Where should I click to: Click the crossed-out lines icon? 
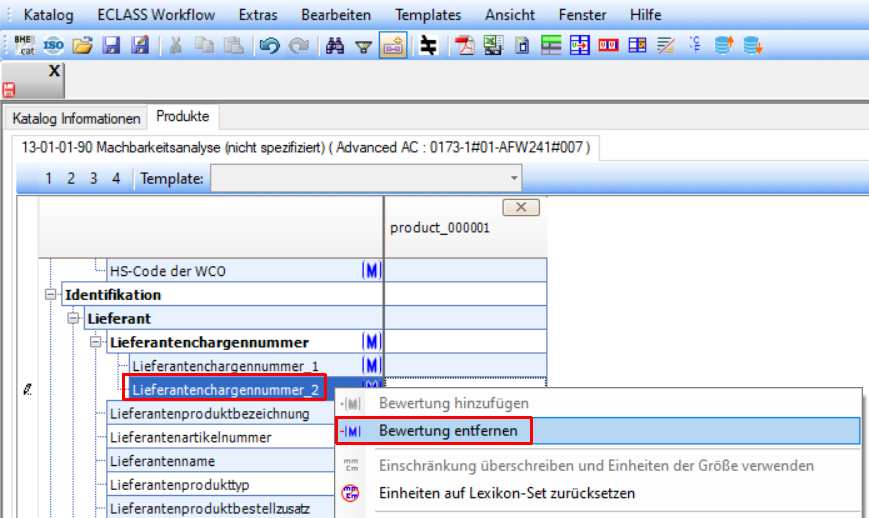click(666, 45)
